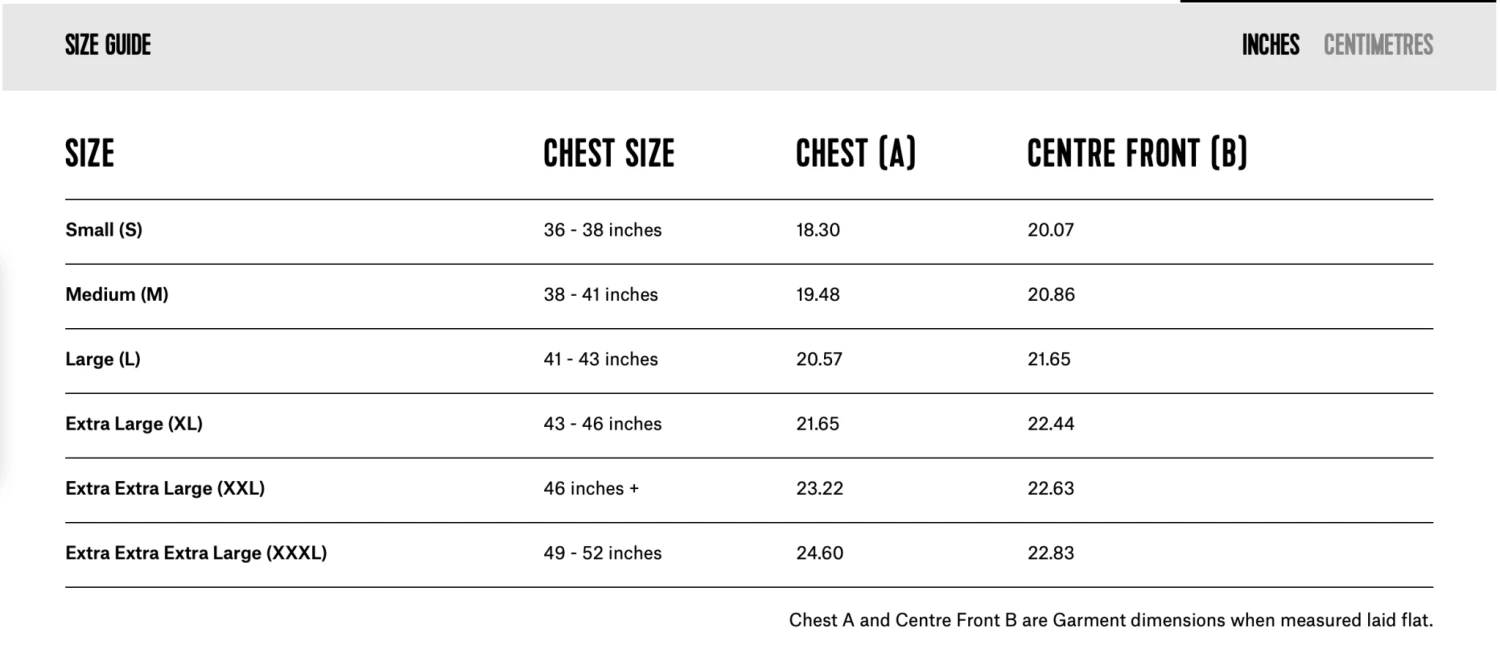Image resolution: width=1500 pixels, height=645 pixels.
Task: Click the Size Guide heading
Action: click(108, 45)
